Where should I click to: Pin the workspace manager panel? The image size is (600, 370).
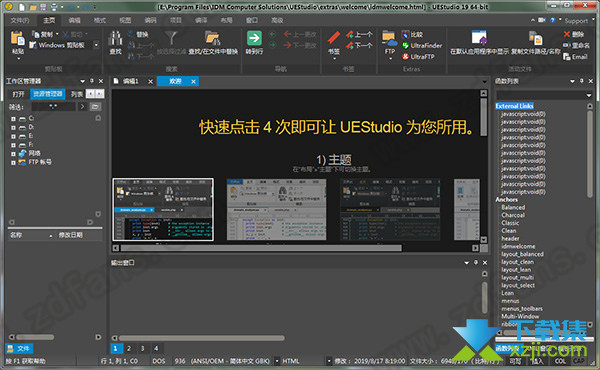click(x=92, y=81)
